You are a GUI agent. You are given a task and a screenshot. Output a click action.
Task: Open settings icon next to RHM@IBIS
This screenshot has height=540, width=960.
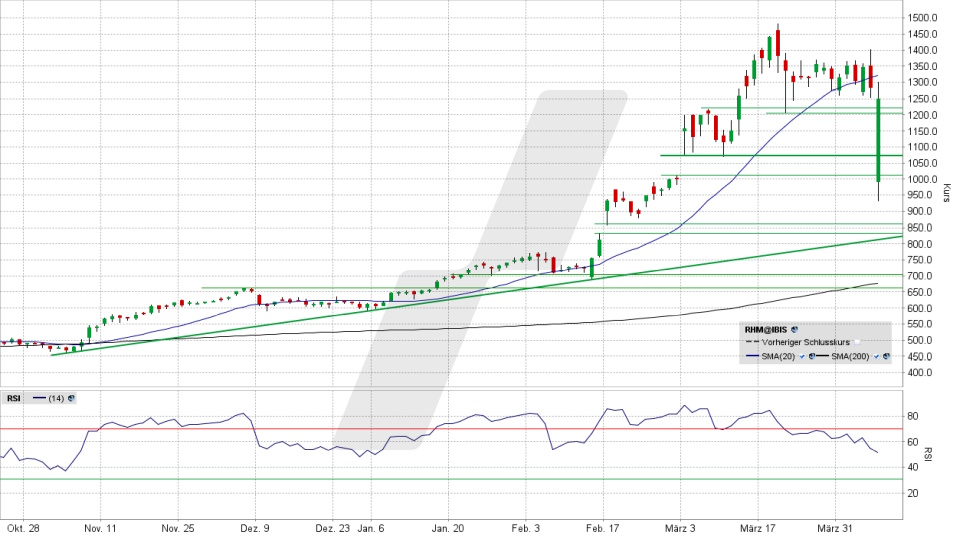coord(795,329)
